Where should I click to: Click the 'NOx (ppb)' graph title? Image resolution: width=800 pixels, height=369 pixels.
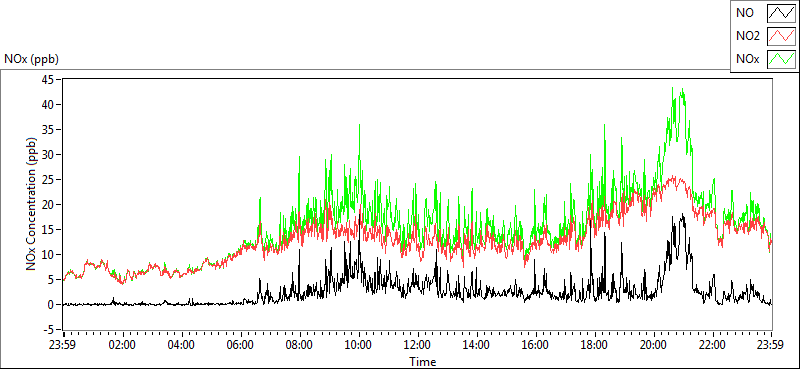pyautogui.click(x=31, y=59)
